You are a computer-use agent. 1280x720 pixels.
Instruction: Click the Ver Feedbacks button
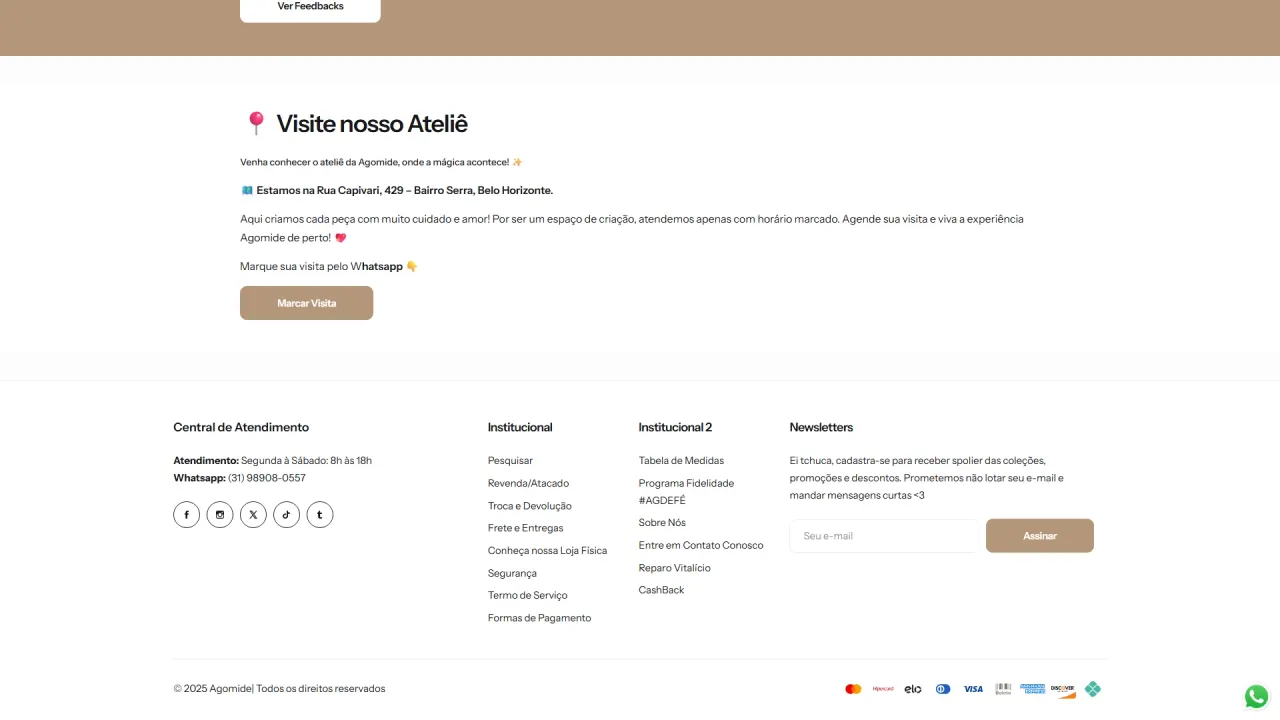pyautogui.click(x=310, y=8)
